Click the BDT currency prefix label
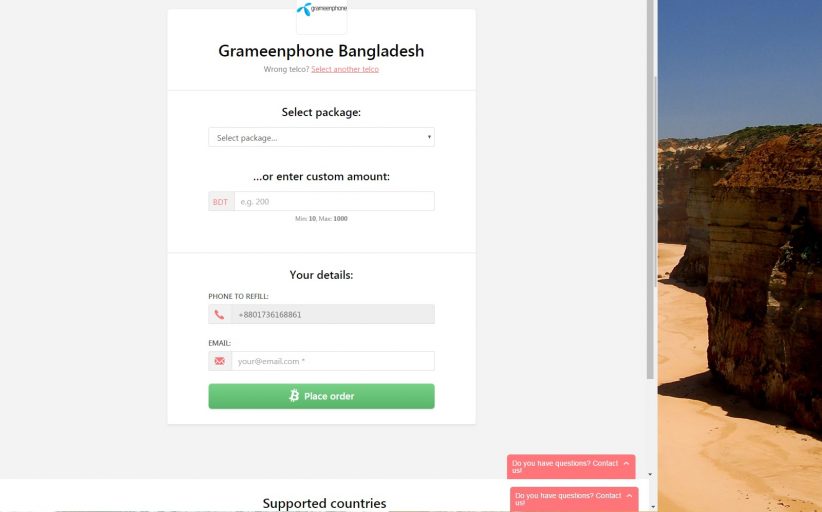Viewport: 822px width, 512px height. coord(220,202)
